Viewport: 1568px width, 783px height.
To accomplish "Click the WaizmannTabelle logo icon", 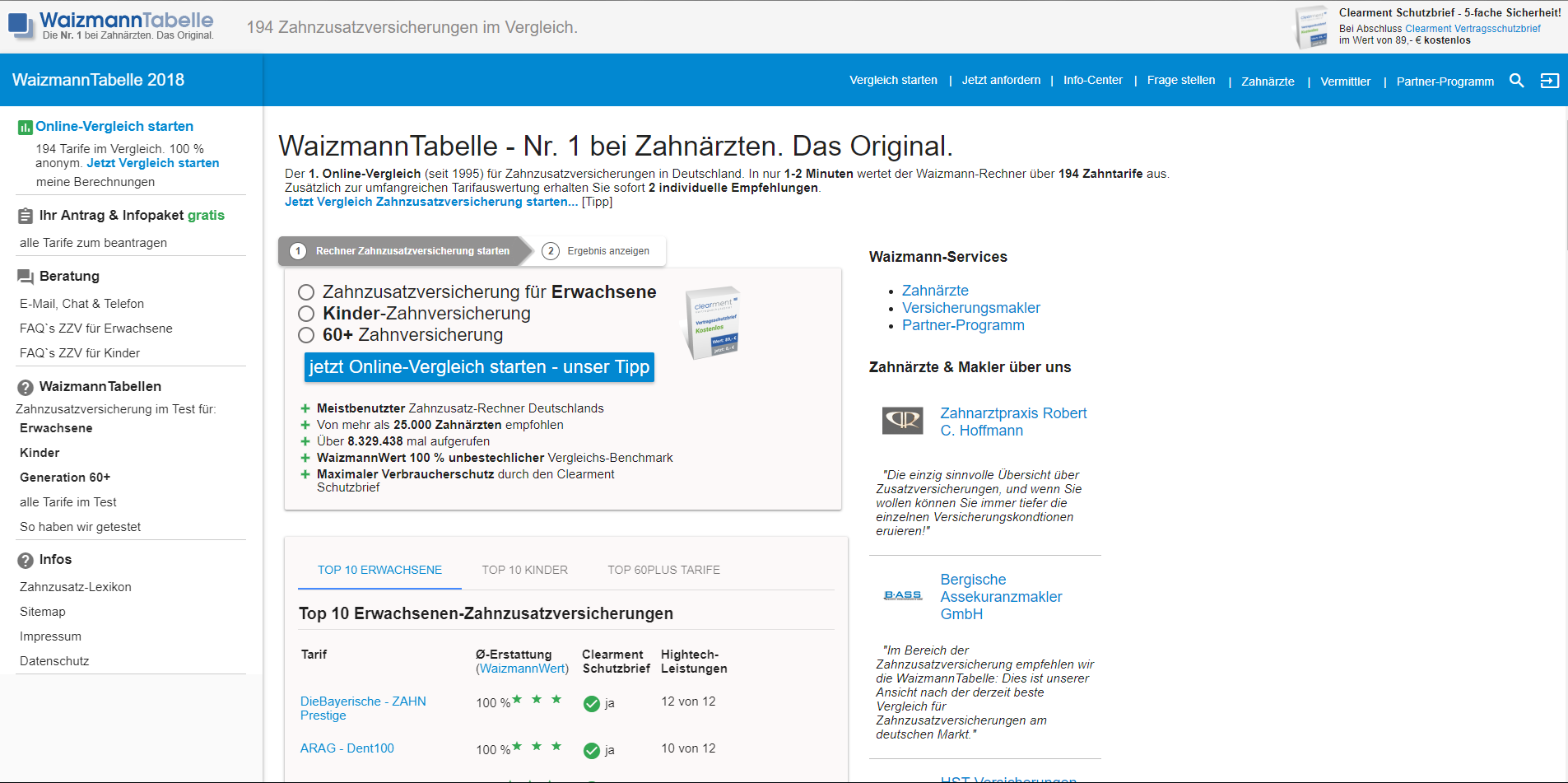I will (21, 26).
